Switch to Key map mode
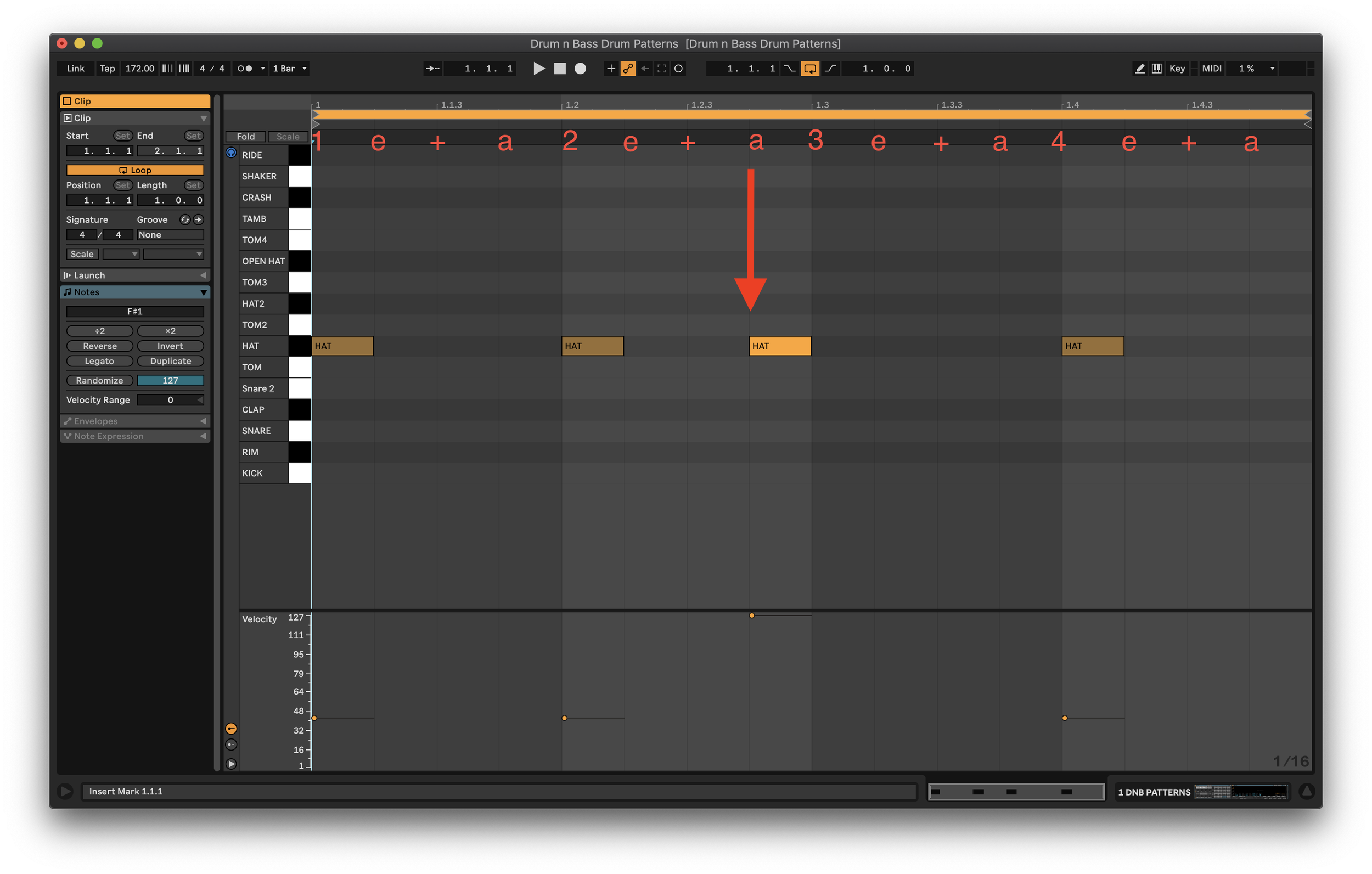Image resolution: width=1372 pixels, height=874 pixels. tap(1177, 69)
